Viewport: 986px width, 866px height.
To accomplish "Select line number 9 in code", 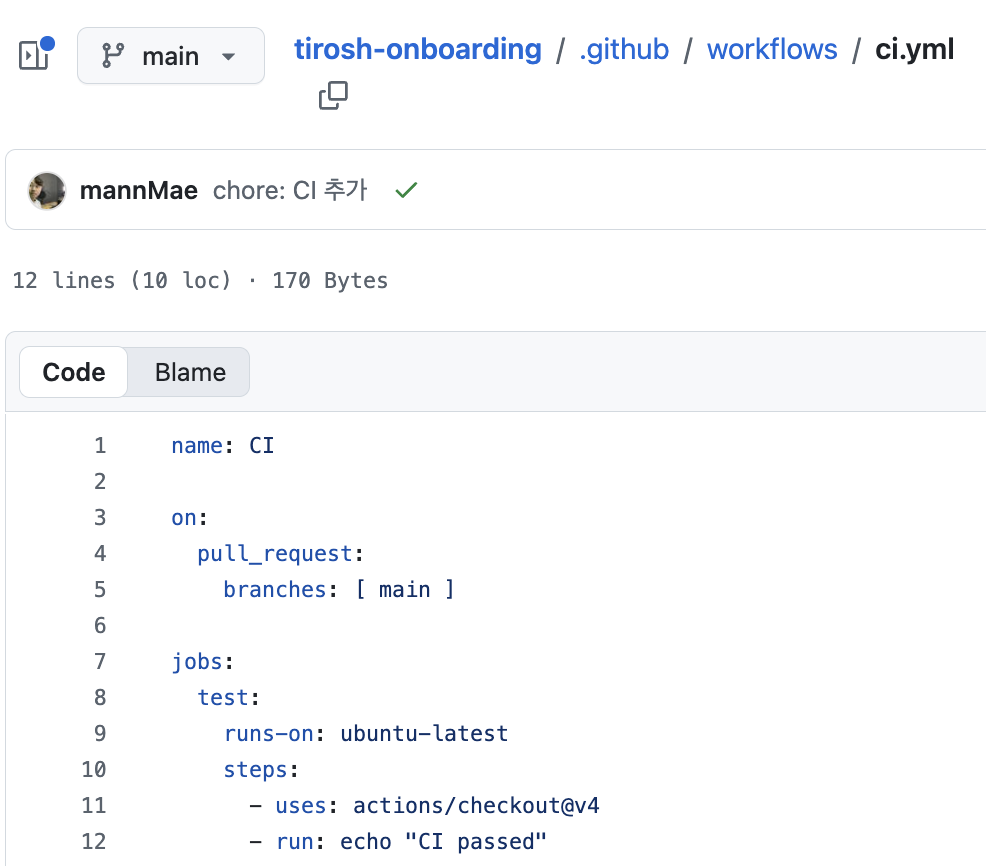I will [x=100, y=733].
